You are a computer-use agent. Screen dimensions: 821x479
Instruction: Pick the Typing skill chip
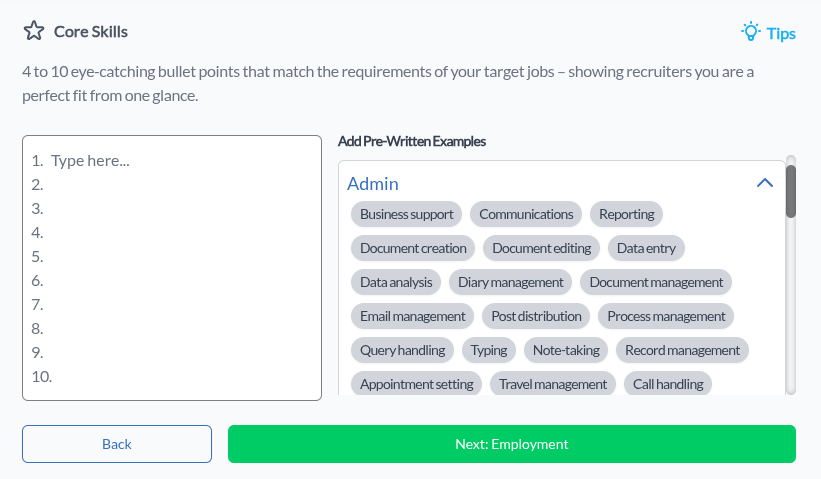tap(489, 350)
